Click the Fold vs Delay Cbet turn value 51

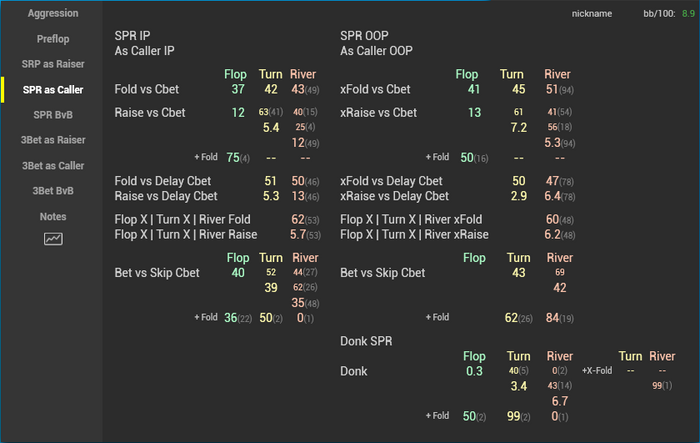[x=270, y=181]
